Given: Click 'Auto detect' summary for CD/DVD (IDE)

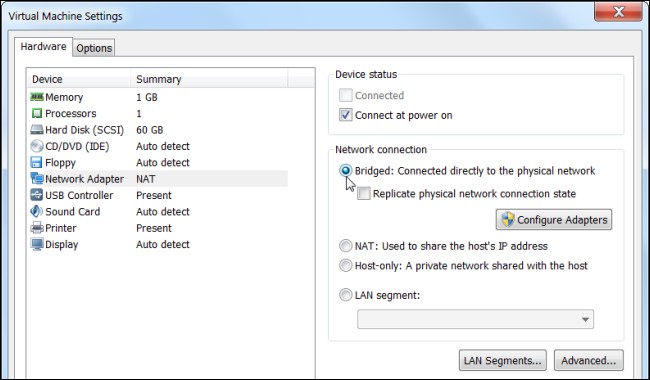Looking at the screenshot, I should click(x=163, y=146).
